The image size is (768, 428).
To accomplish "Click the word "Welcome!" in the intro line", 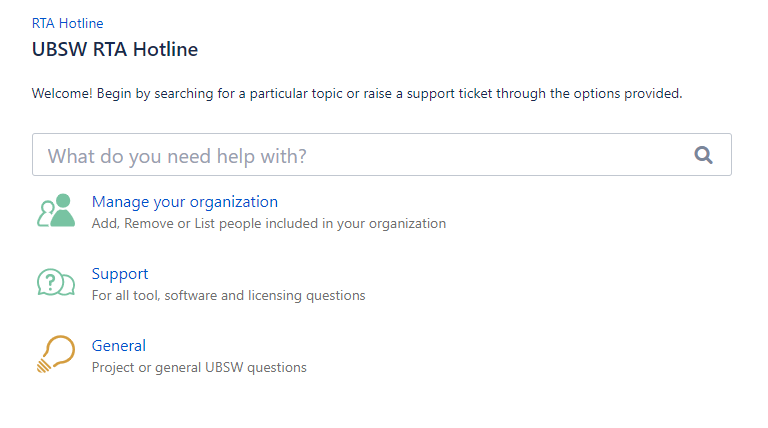I will pos(62,94).
